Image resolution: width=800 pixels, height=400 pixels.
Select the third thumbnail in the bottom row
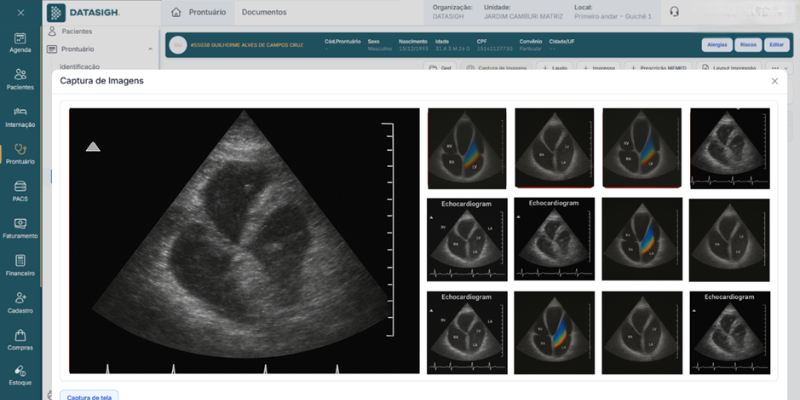(x=642, y=333)
